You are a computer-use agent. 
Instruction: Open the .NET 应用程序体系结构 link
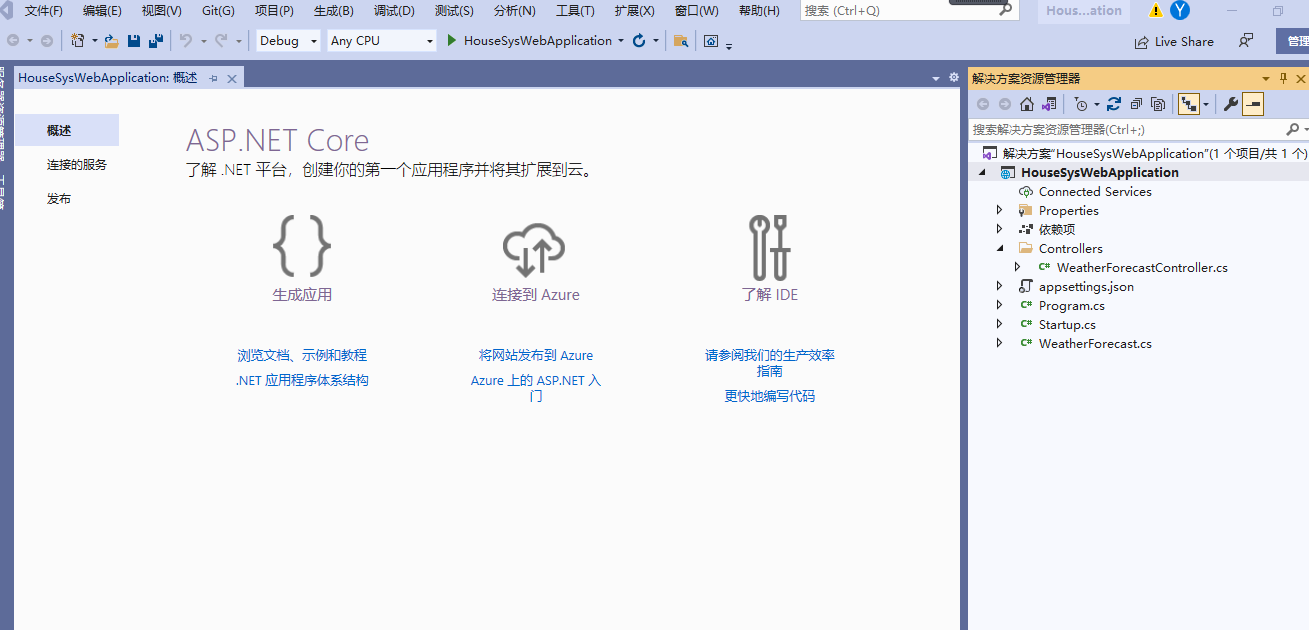click(302, 380)
